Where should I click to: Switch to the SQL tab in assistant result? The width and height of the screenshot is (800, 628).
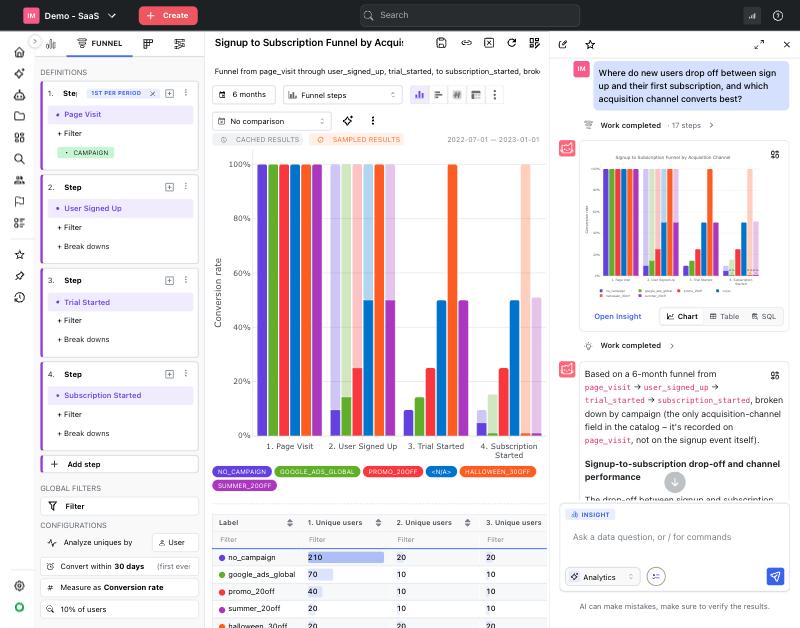(x=764, y=316)
